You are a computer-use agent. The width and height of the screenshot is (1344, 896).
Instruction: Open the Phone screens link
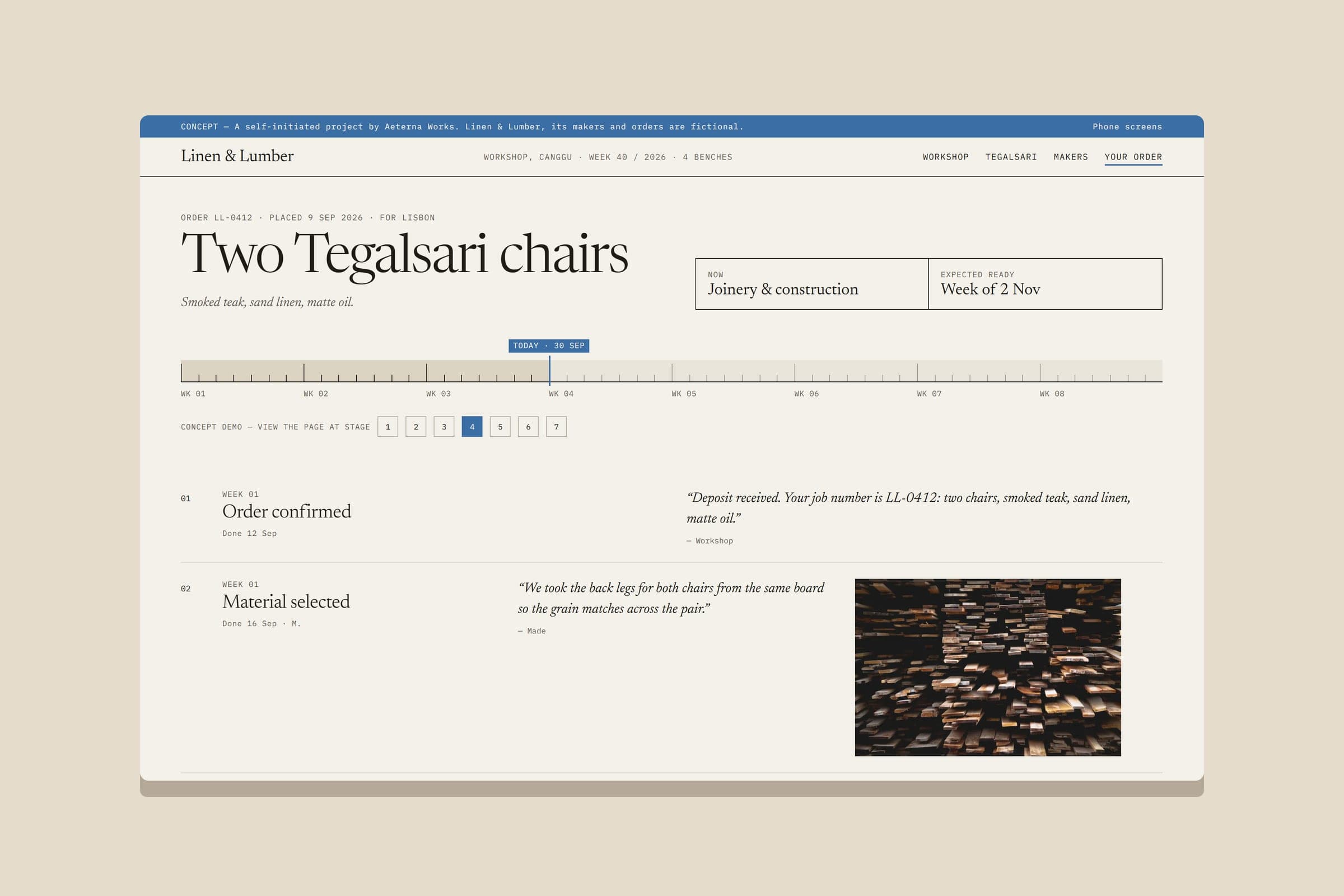(1127, 127)
